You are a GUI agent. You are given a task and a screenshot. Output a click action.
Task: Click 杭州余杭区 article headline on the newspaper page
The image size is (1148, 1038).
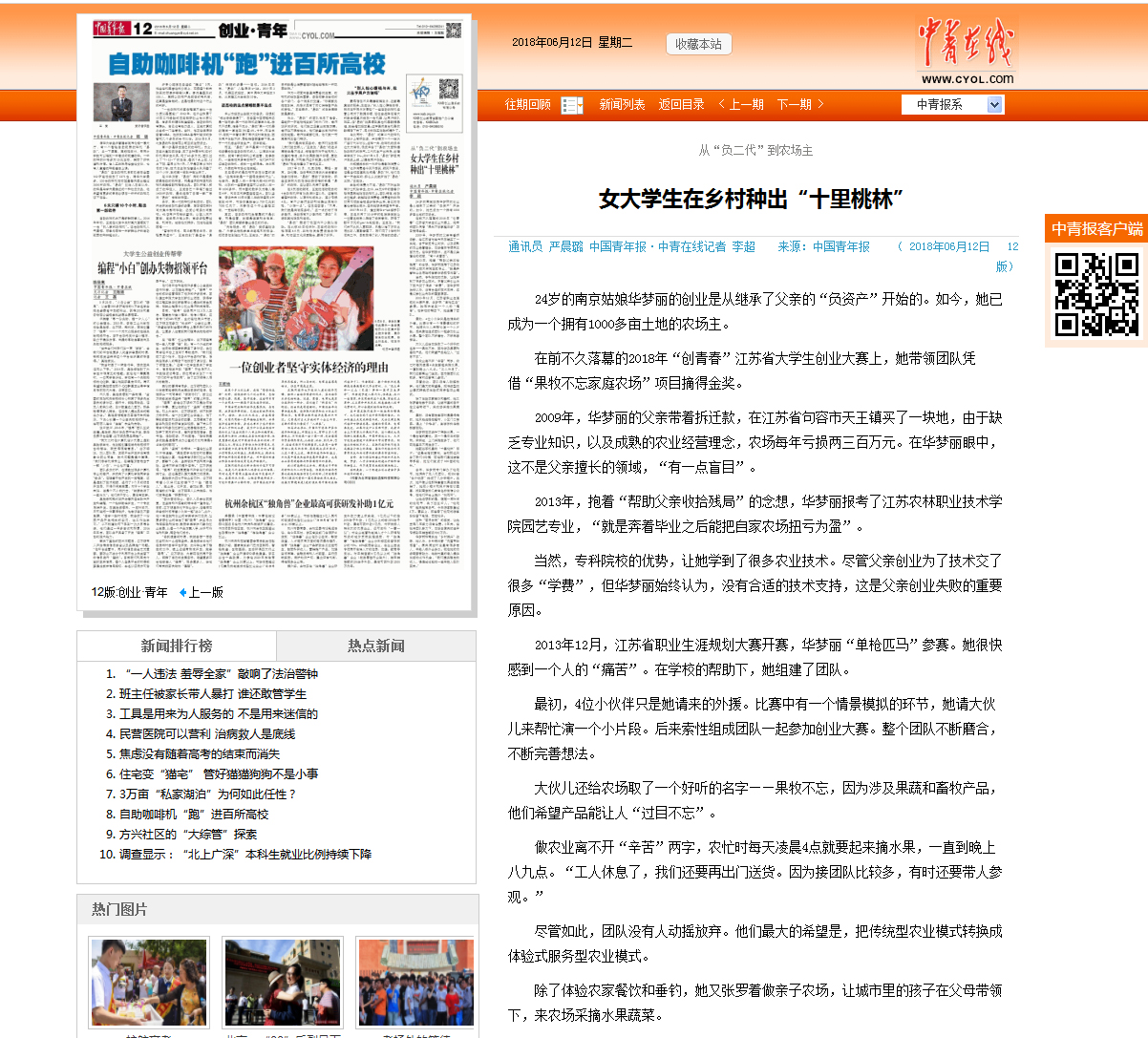click(309, 503)
